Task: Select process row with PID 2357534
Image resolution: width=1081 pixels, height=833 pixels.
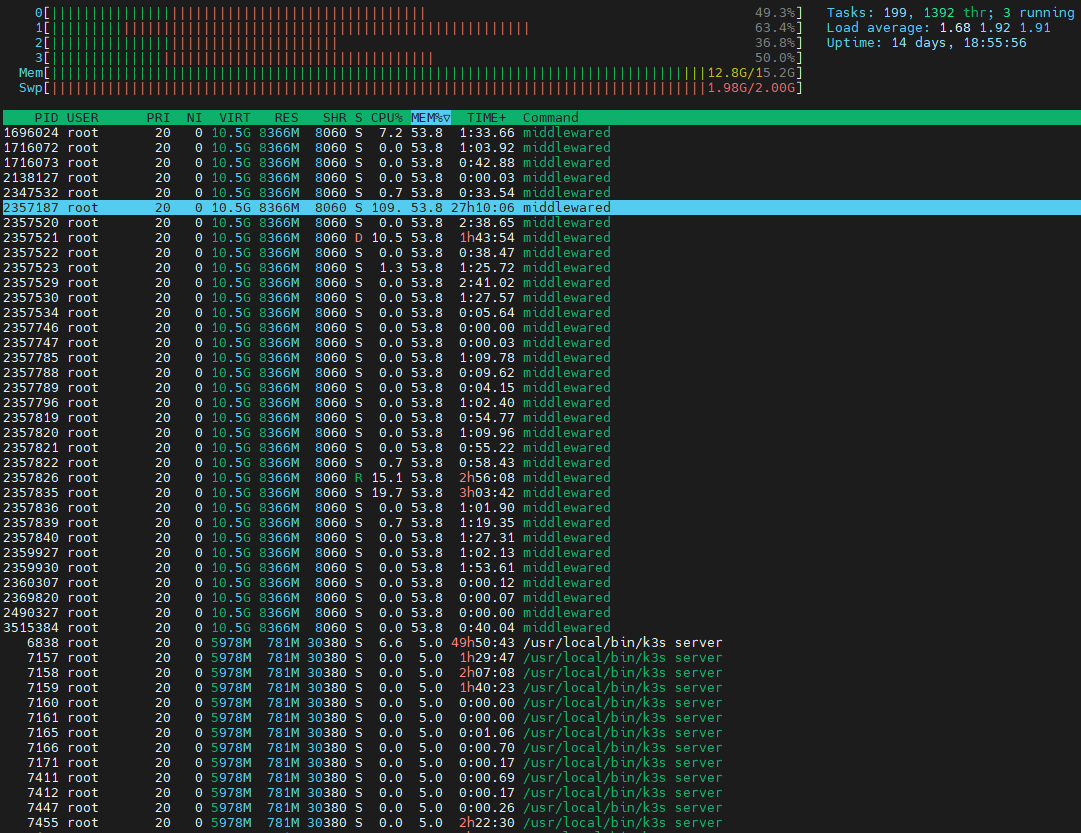Action: coord(540,312)
